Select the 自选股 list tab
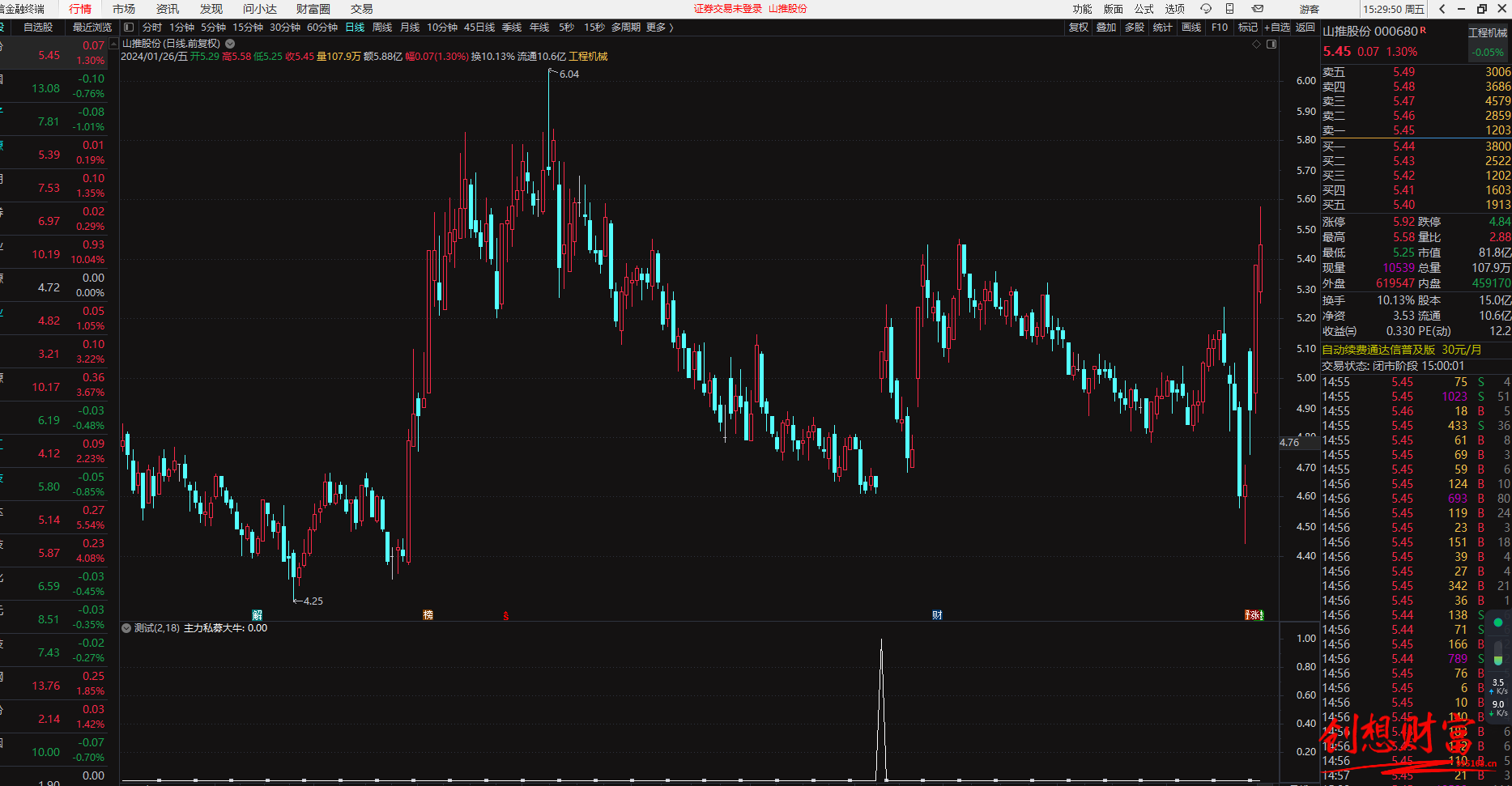 point(38,28)
